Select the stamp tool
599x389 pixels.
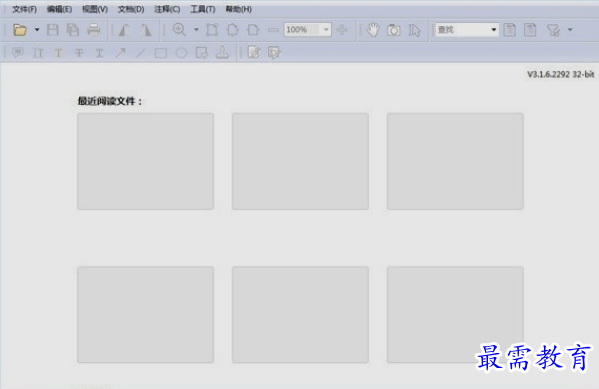[222, 52]
